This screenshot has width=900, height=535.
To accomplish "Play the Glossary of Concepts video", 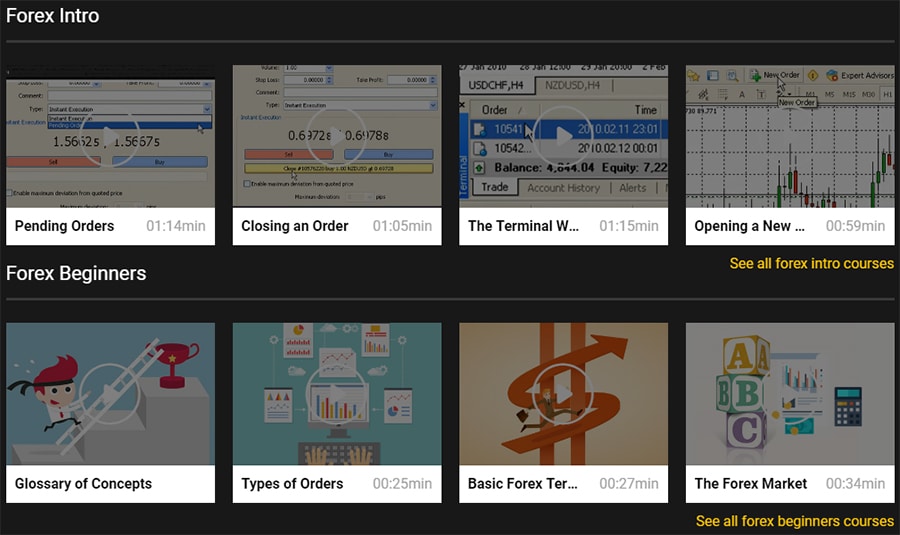I will click(x=110, y=393).
